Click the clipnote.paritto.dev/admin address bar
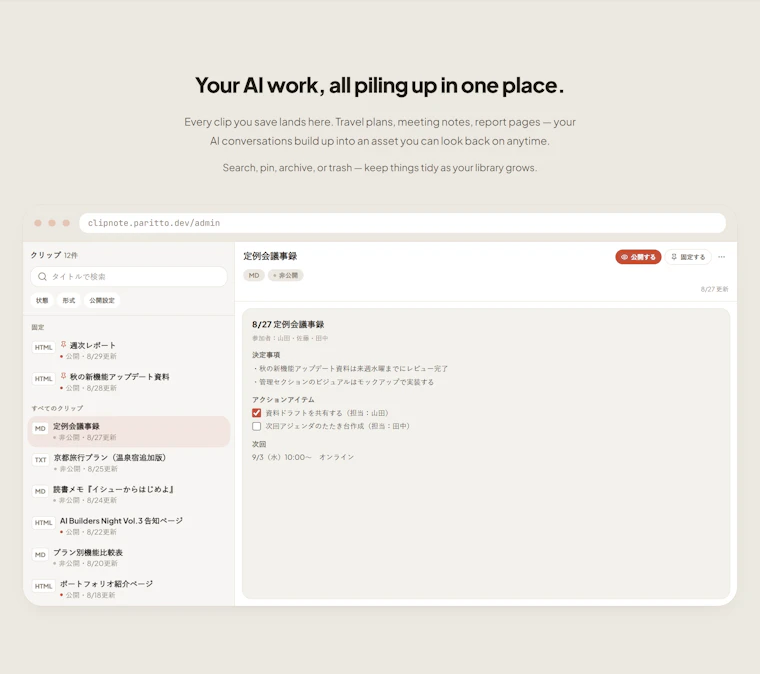Image resolution: width=760 pixels, height=674 pixels. pyautogui.click(x=402, y=223)
